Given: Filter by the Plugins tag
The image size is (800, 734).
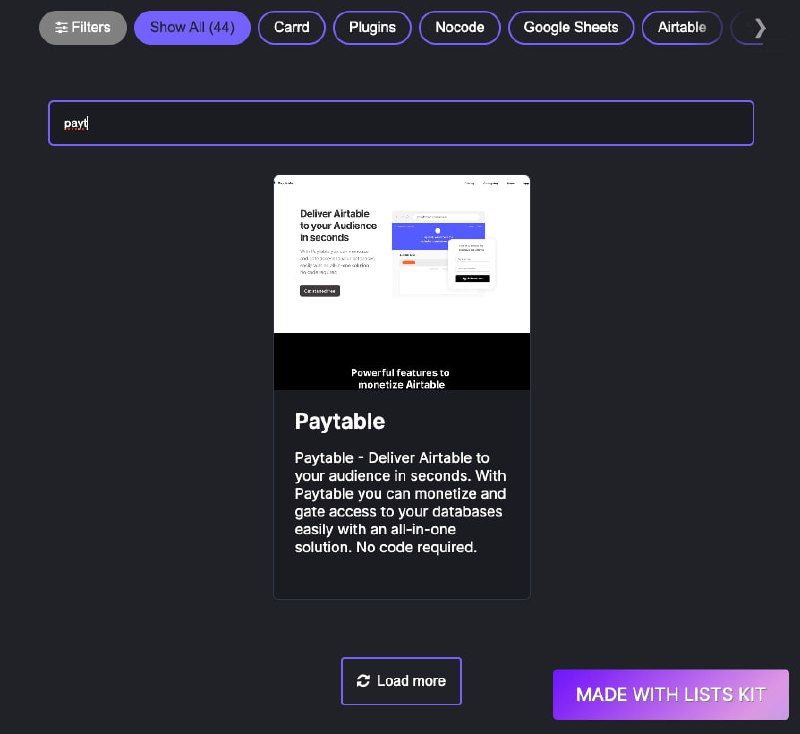Looking at the screenshot, I should [x=372, y=28].
